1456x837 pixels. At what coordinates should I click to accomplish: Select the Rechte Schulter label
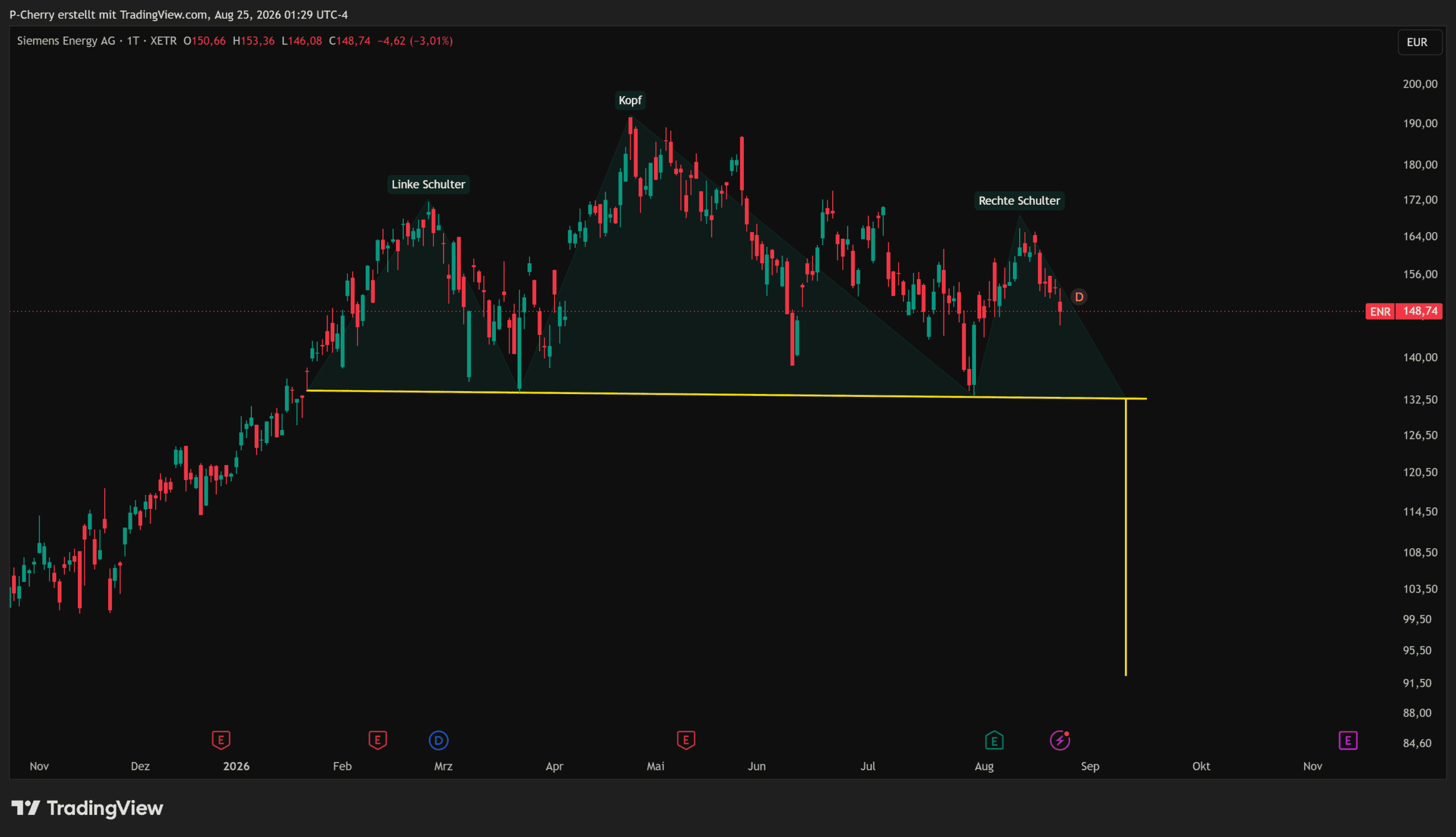point(1019,201)
